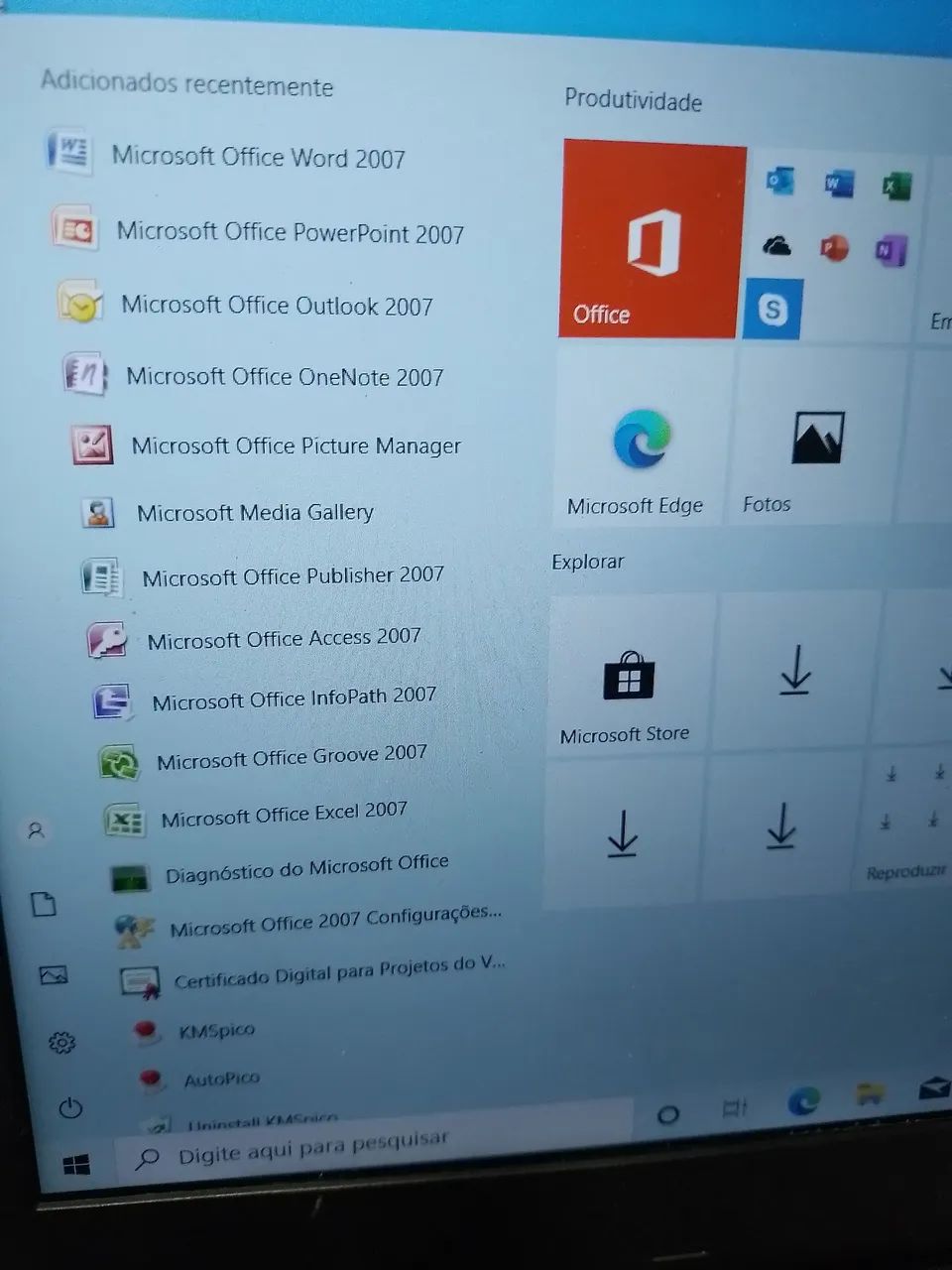
Task: Launch PowerPoint 2007 via its icon
Action: click(75, 228)
